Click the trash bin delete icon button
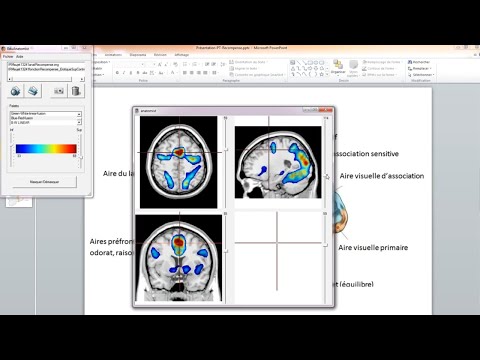This screenshot has width=480, height=360. [x=76, y=91]
